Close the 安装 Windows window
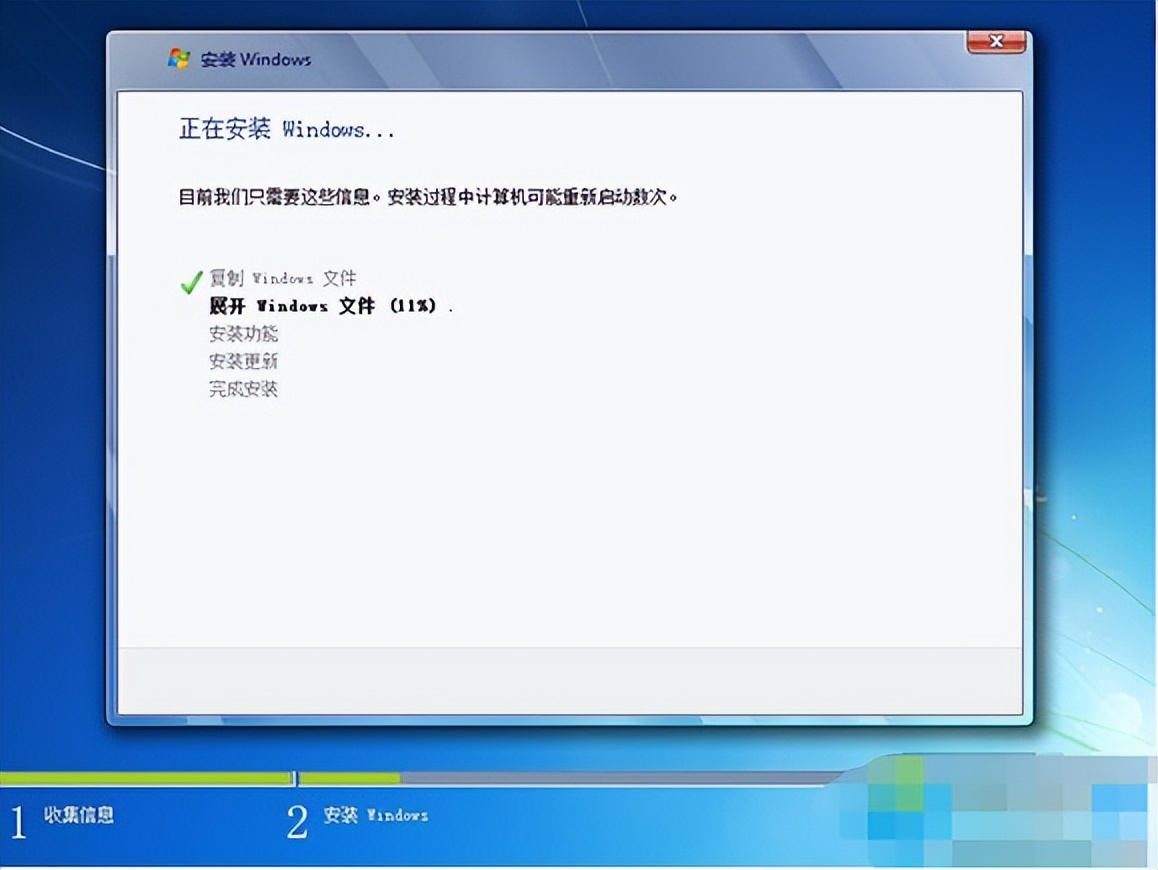Screen dimensions: 1158x870 [995, 42]
